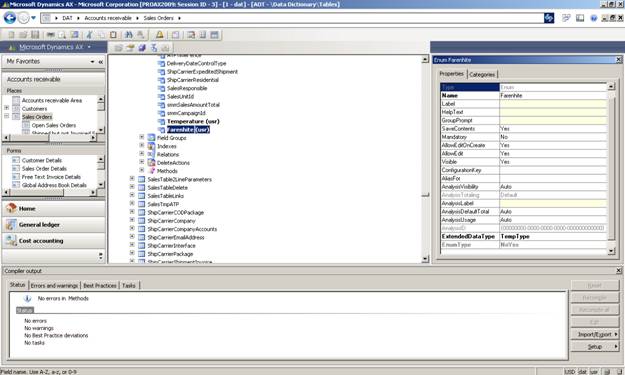Click the Help icon in address bar

coord(594,18)
